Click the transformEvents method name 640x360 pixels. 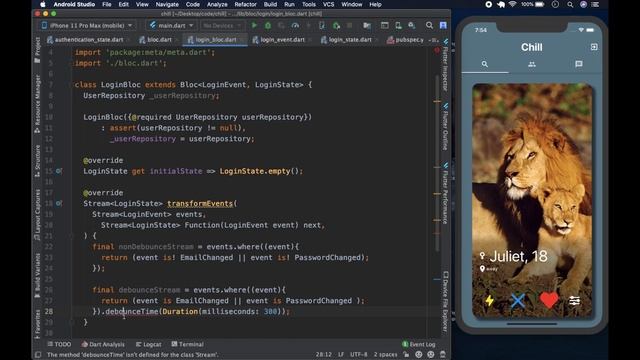[x=200, y=203]
